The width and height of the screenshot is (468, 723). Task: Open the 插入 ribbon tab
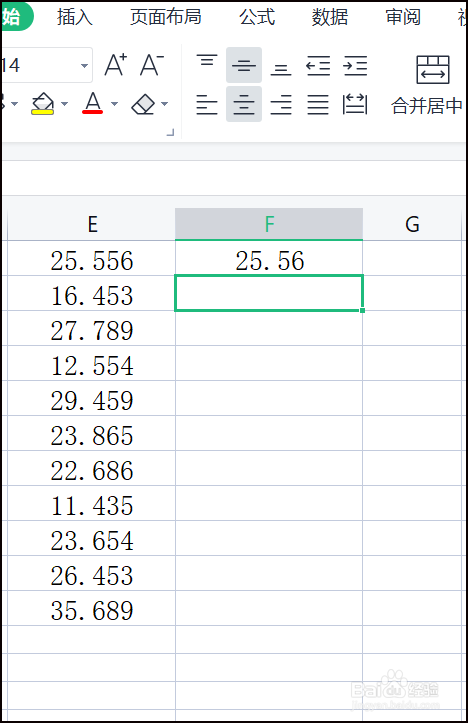[x=74, y=17]
